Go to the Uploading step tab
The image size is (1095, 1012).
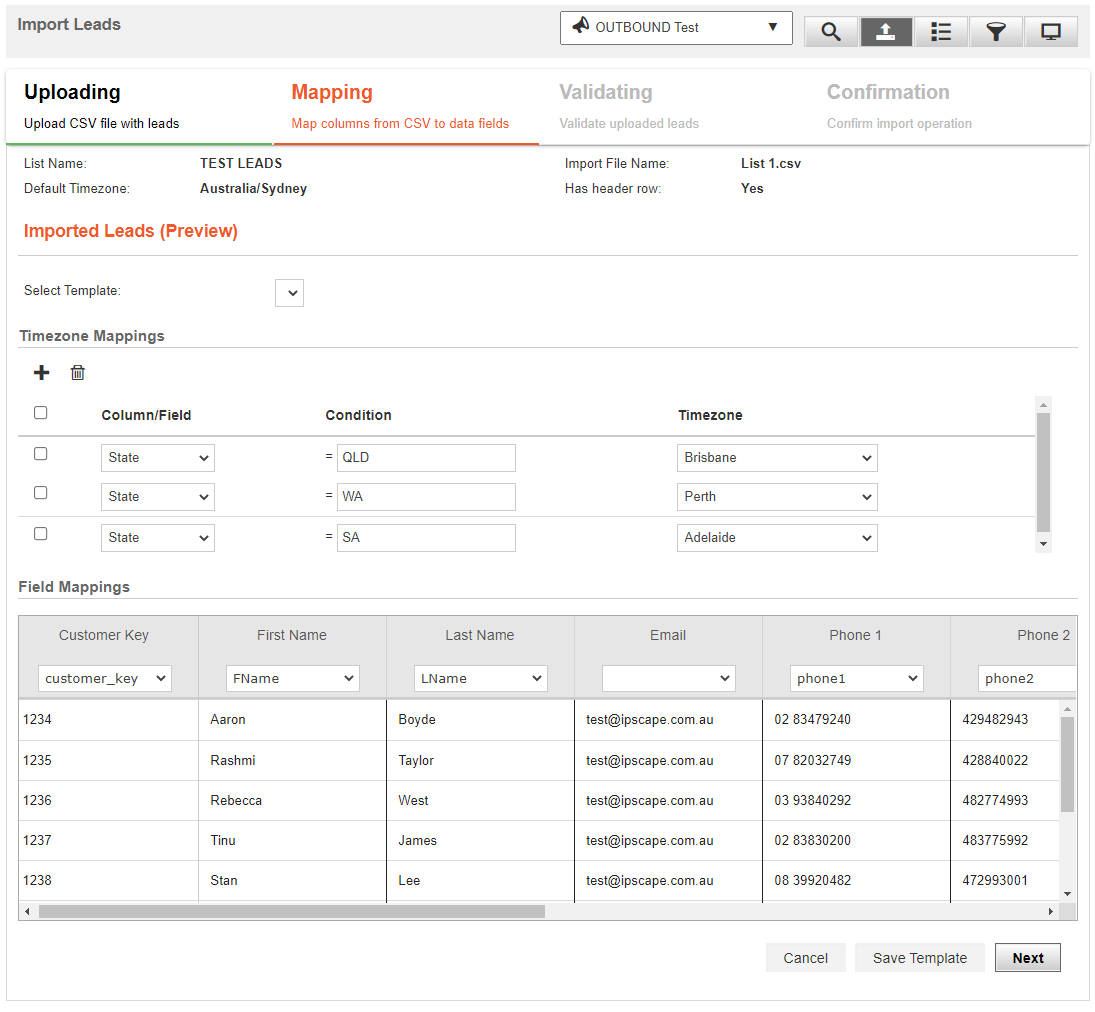pos(140,107)
